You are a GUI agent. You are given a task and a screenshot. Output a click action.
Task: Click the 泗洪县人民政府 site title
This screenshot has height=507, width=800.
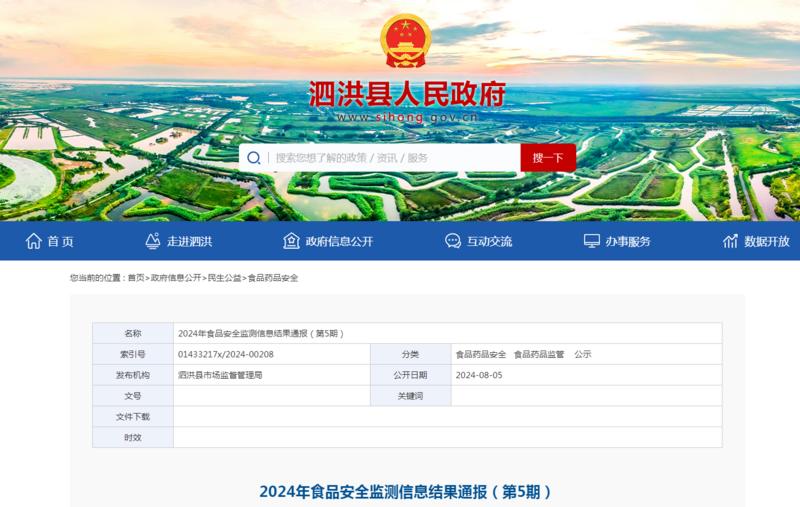coord(407,94)
